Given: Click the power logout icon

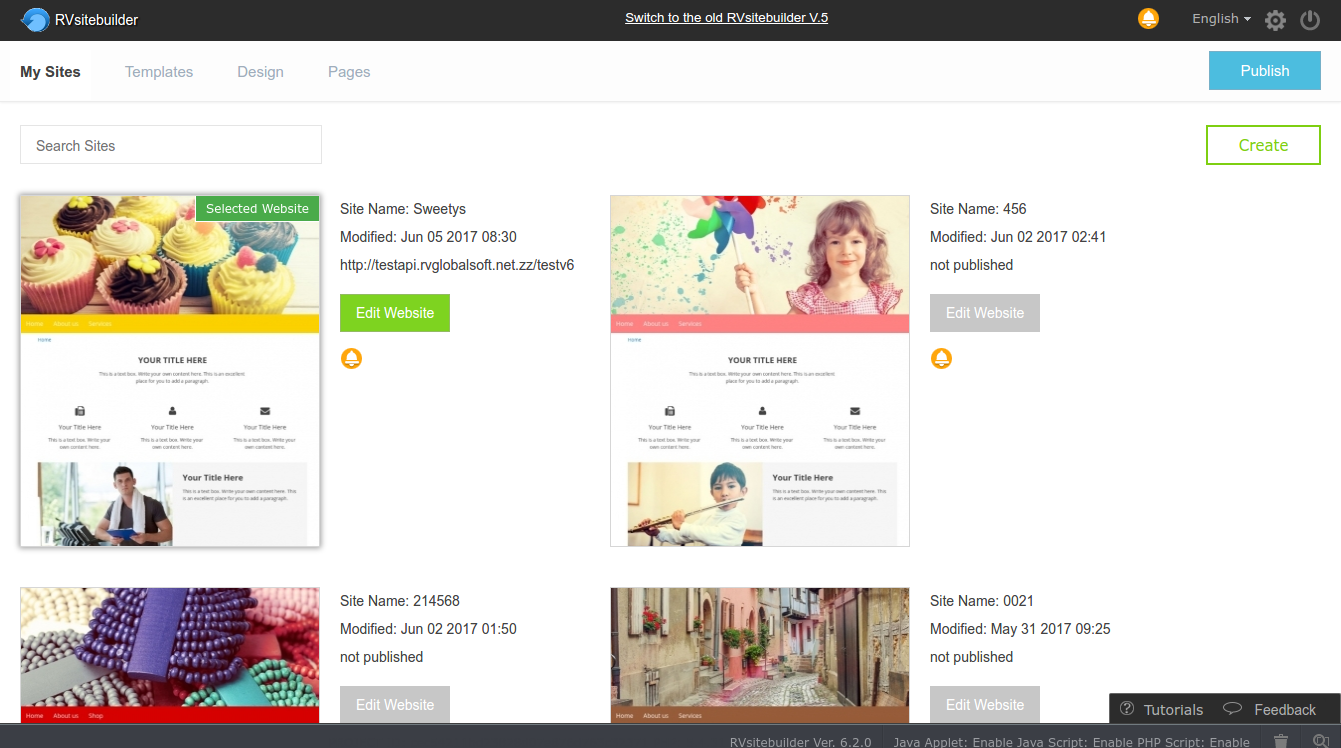Looking at the screenshot, I should click(x=1310, y=20).
